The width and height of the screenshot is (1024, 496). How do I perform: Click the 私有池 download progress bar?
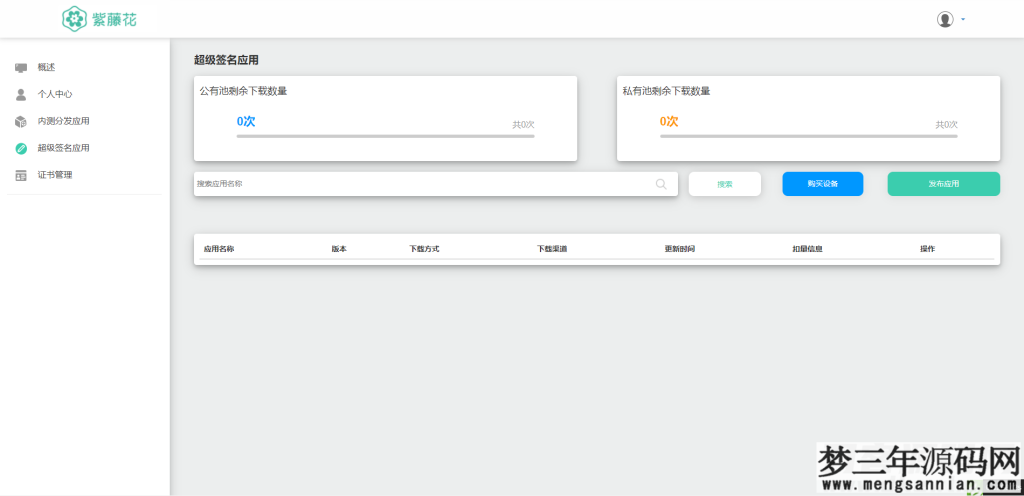(808, 136)
